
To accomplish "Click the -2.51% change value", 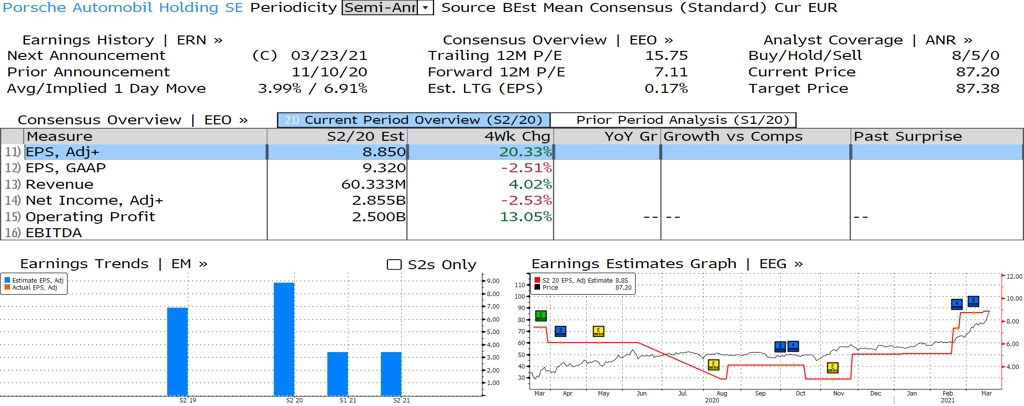I will pyautogui.click(x=528, y=168).
